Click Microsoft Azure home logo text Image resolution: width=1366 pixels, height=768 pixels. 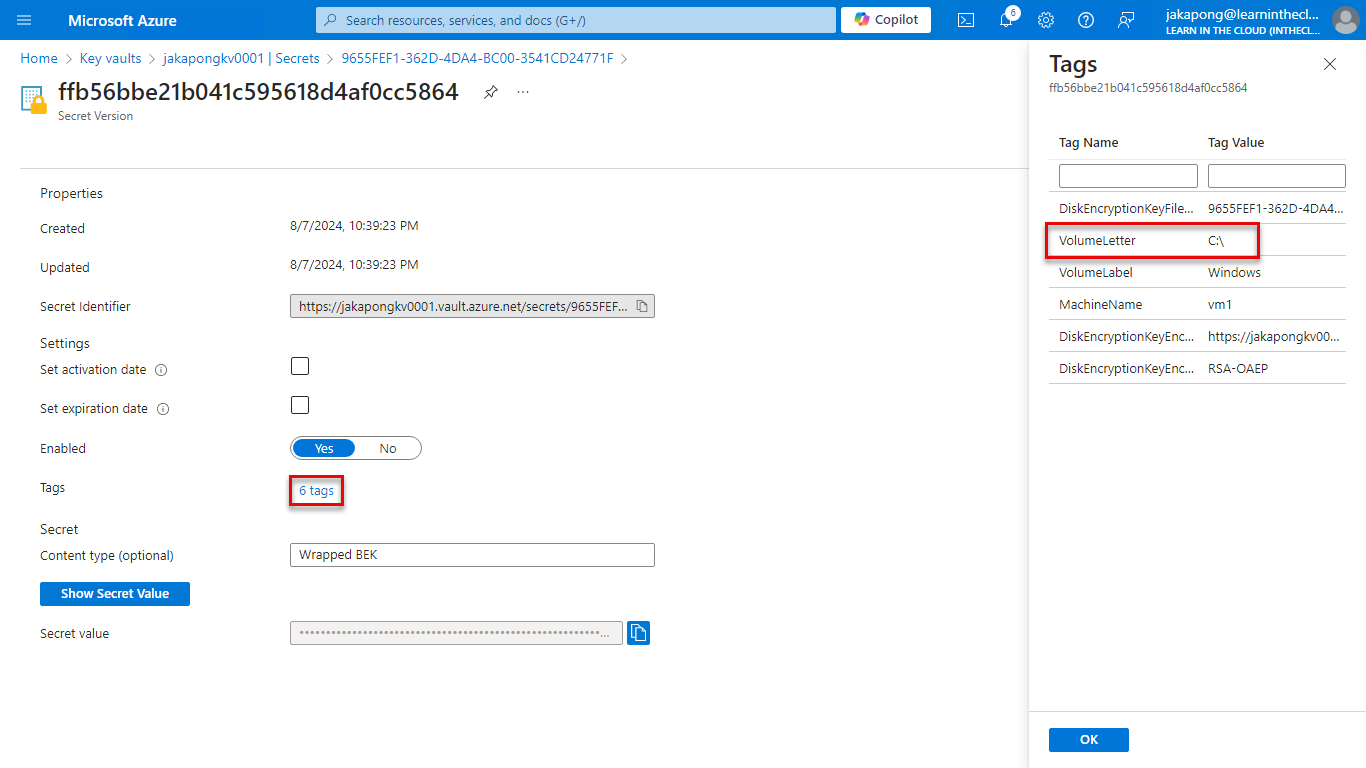[x=122, y=20]
